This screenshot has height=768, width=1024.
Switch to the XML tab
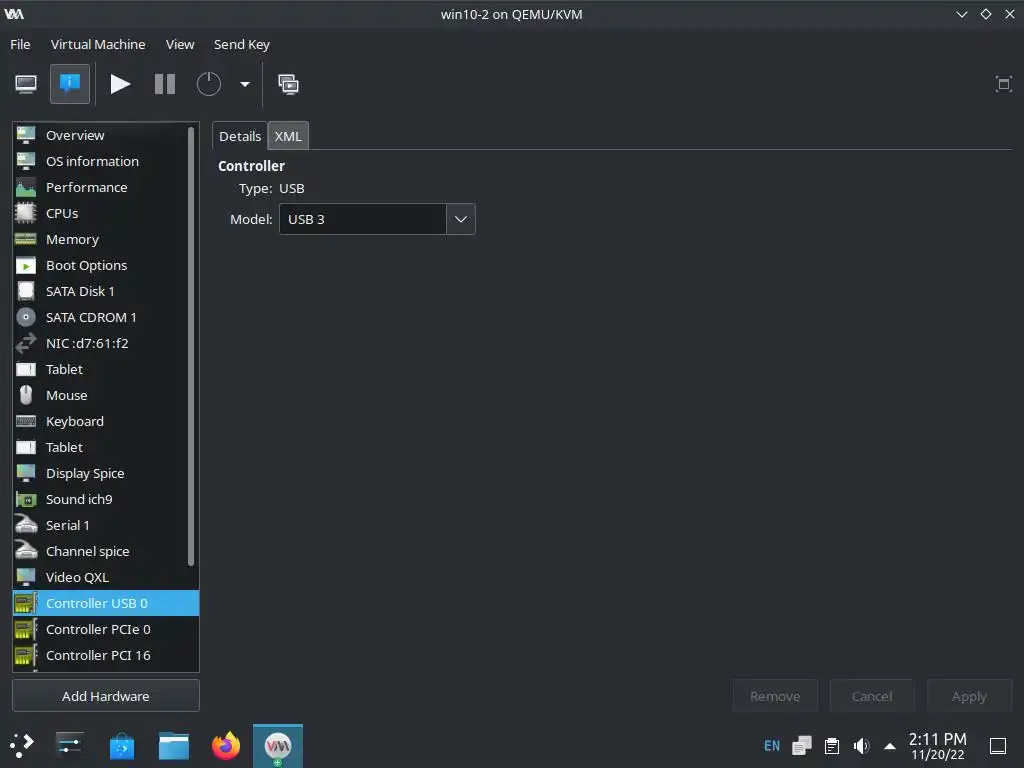[288, 136]
